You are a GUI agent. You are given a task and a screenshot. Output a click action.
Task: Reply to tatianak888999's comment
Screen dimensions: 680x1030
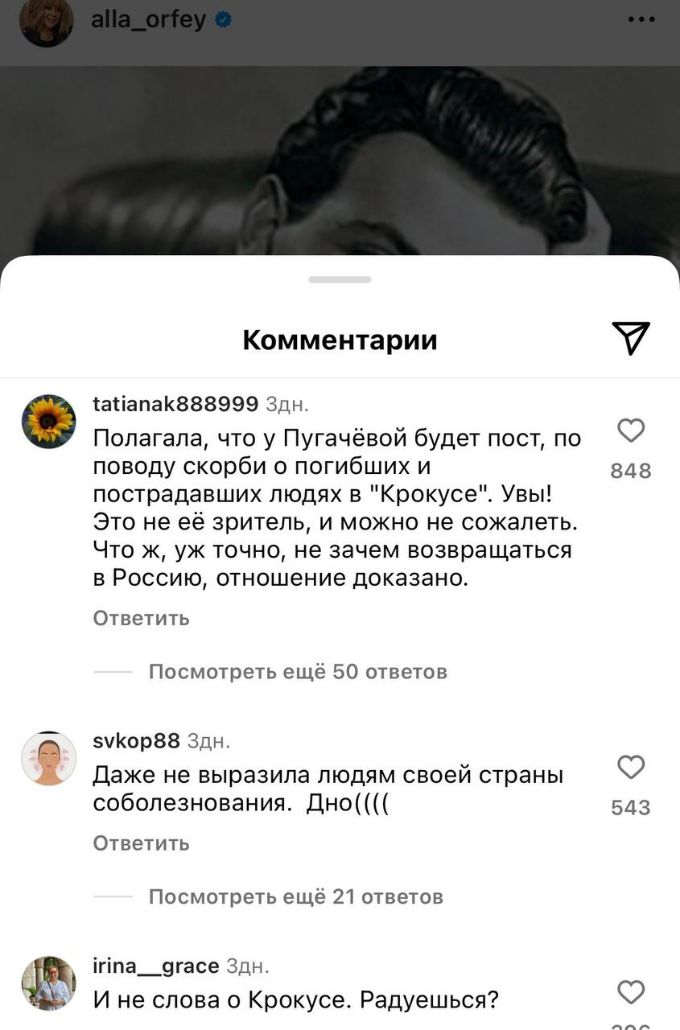(141, 618)
